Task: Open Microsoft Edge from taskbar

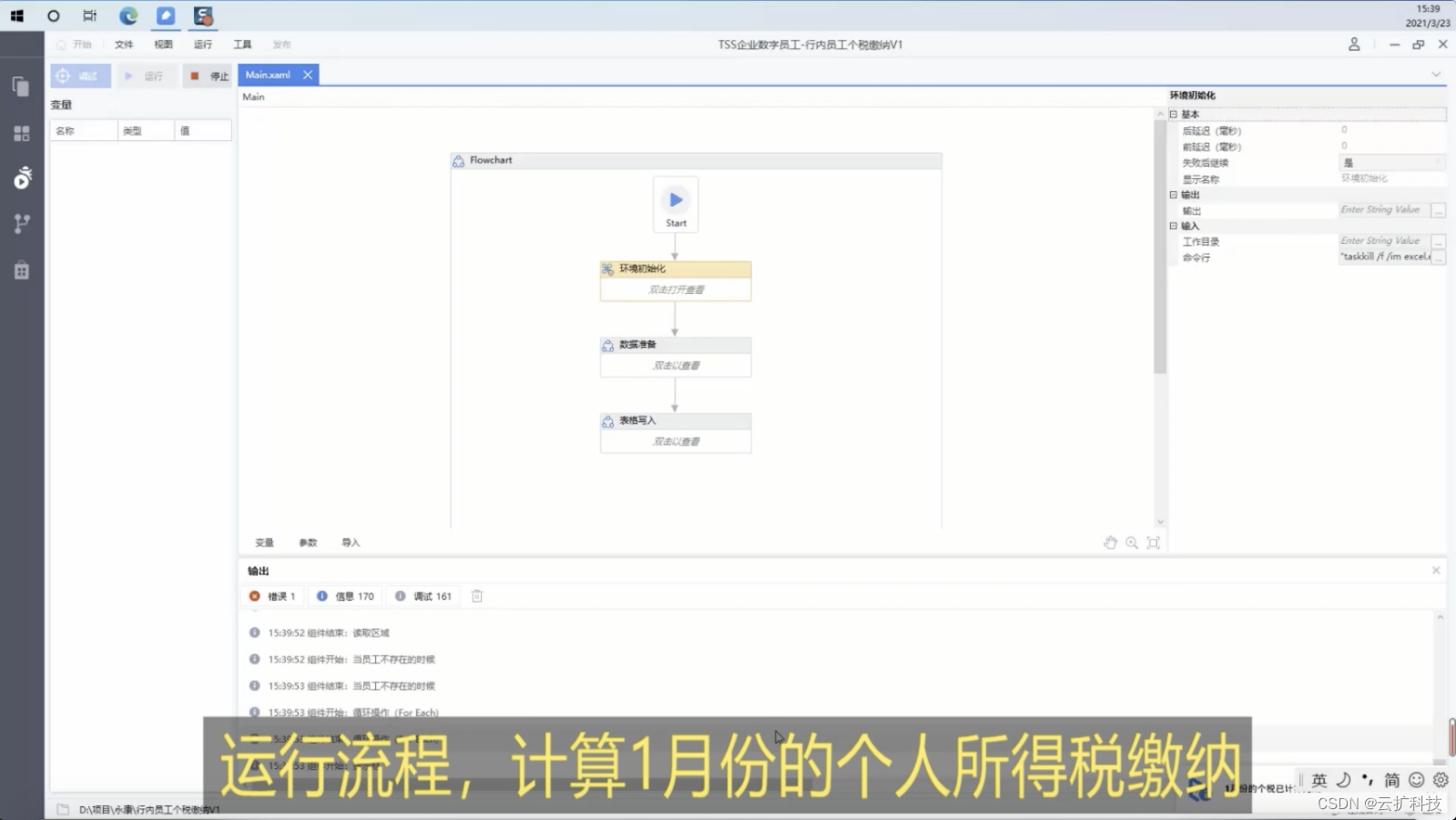Action: [x=128, y=15]
